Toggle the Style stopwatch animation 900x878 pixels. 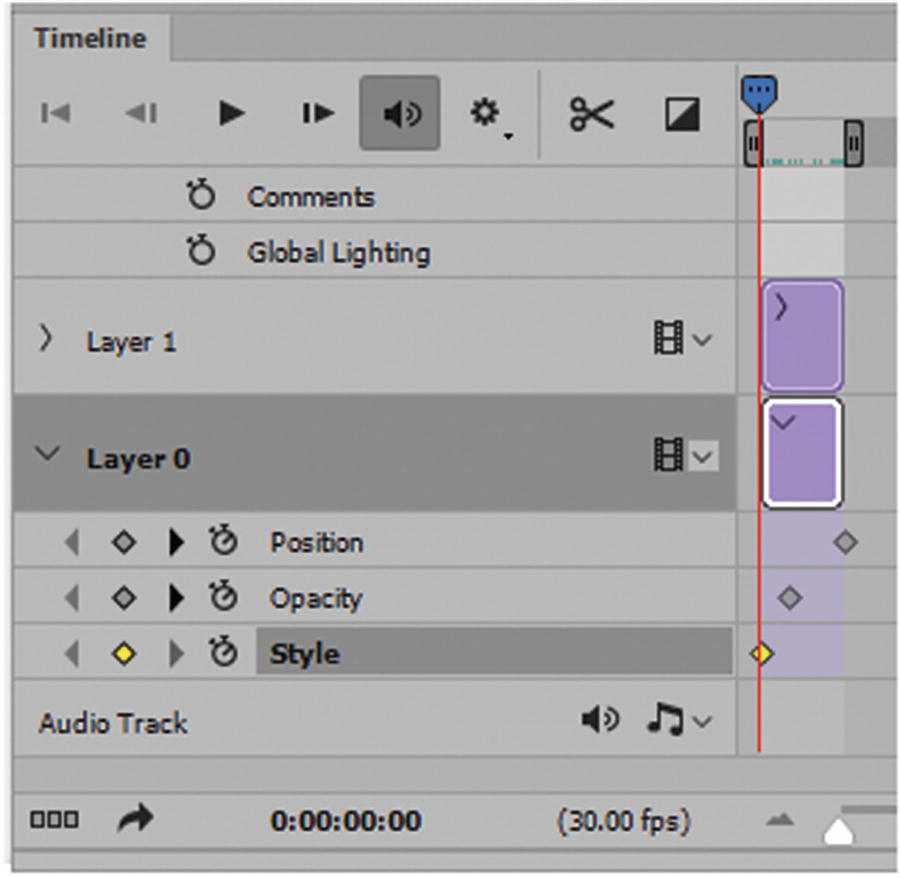coord(224,655)
